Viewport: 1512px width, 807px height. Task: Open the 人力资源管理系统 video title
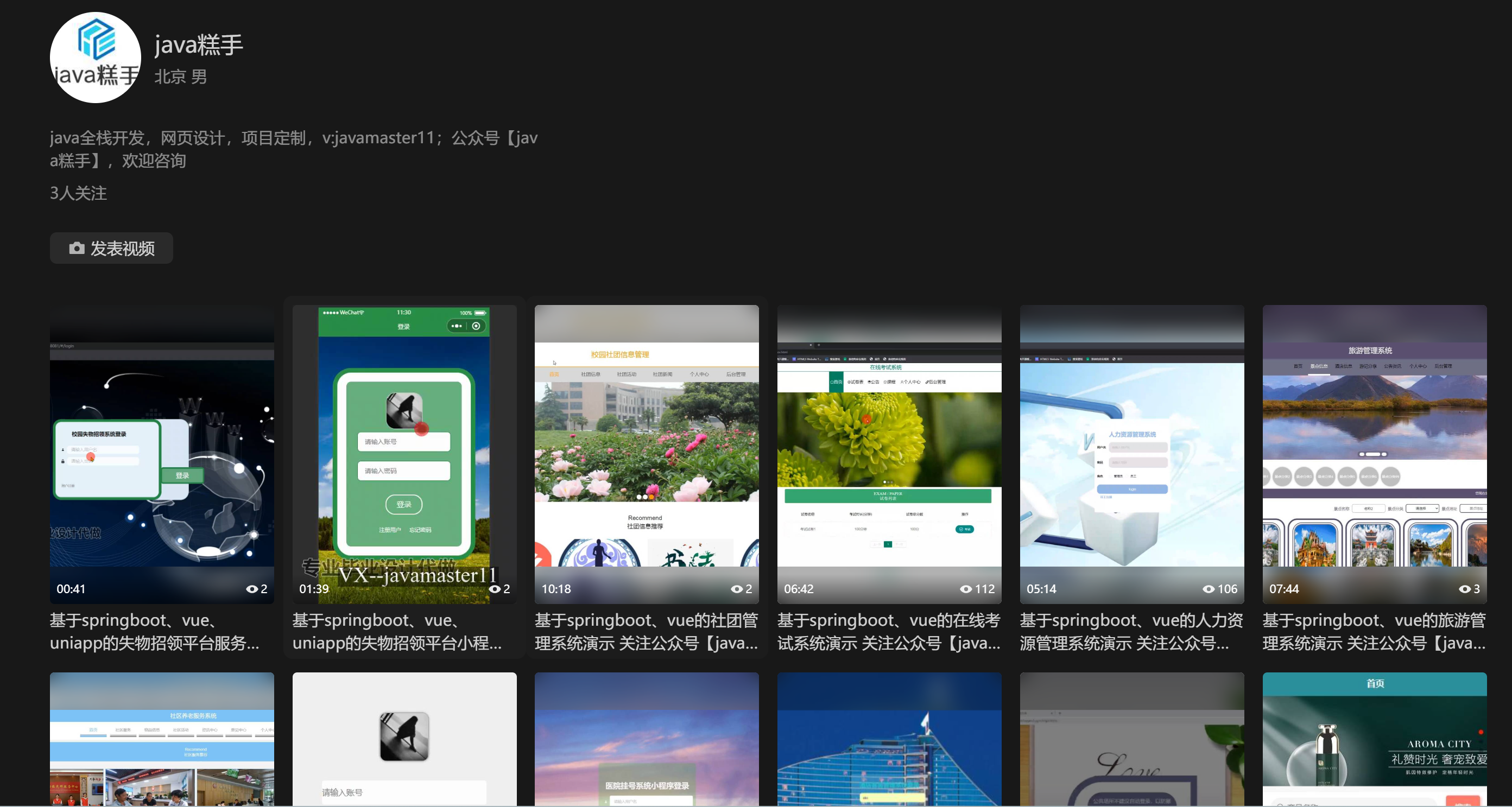coord(1131,632)
